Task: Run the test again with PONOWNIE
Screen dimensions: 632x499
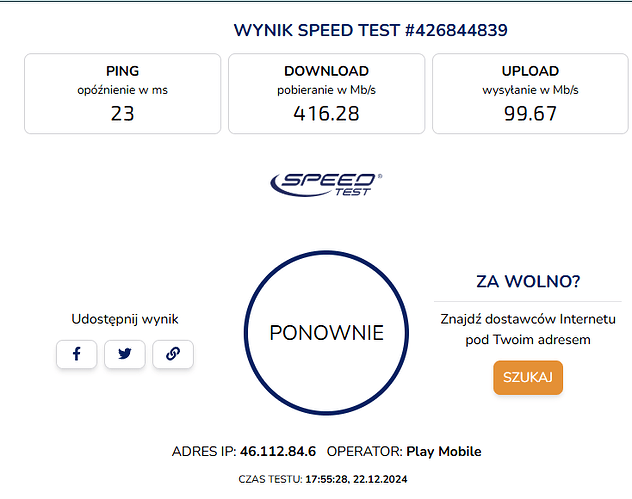Action: click(327, 333)
